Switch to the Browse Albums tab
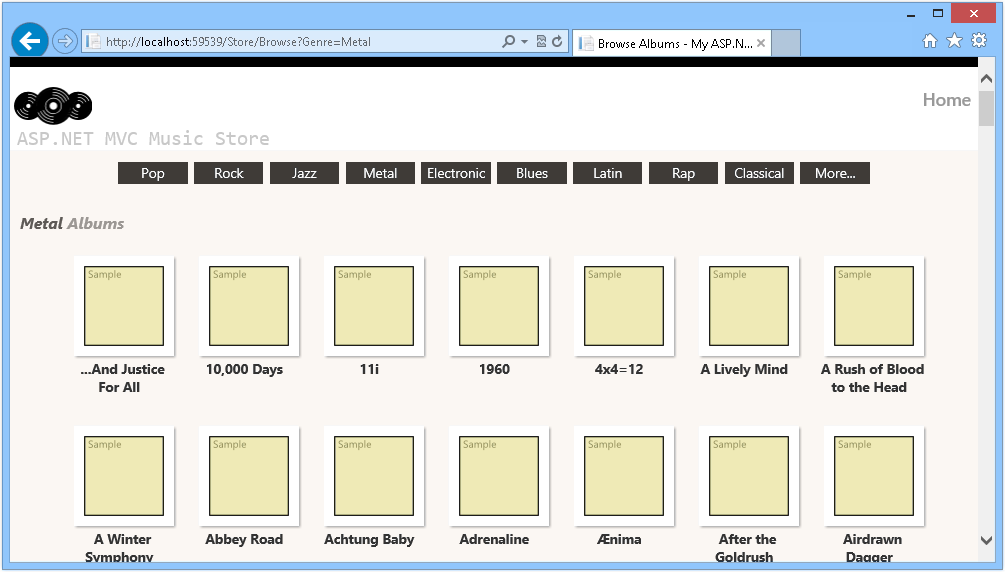 point(670,43)
